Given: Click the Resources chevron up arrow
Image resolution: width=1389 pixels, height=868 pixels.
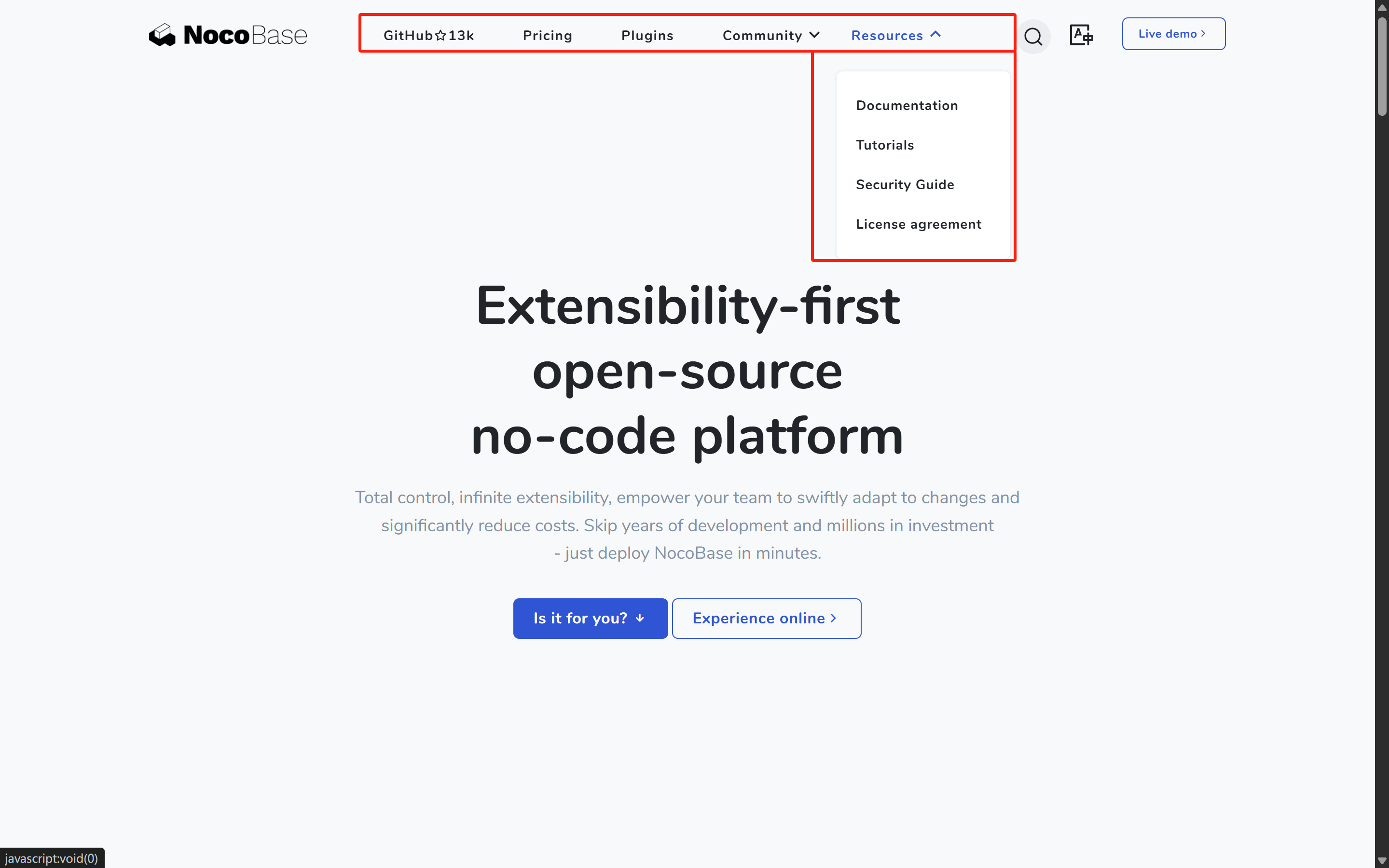Looking at the screenshot, I should pos(935,34).
